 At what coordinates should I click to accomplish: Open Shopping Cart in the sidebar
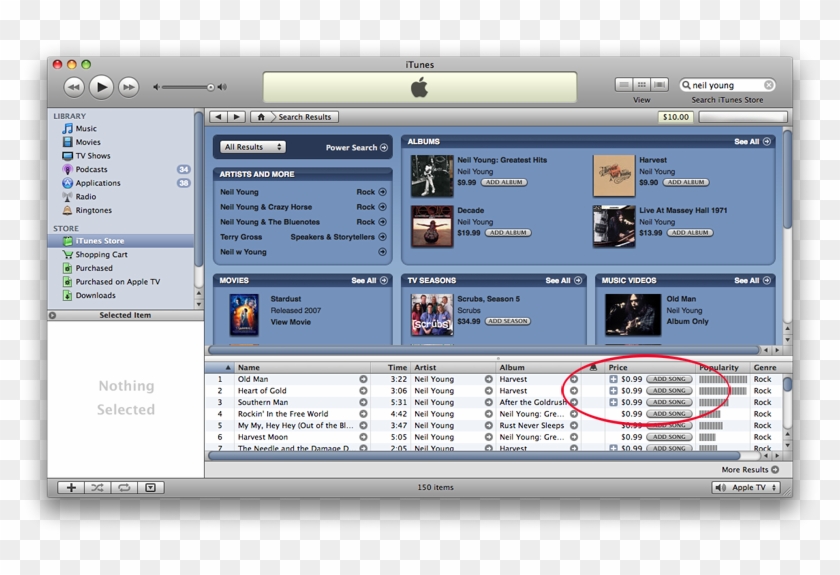[101, 255]
